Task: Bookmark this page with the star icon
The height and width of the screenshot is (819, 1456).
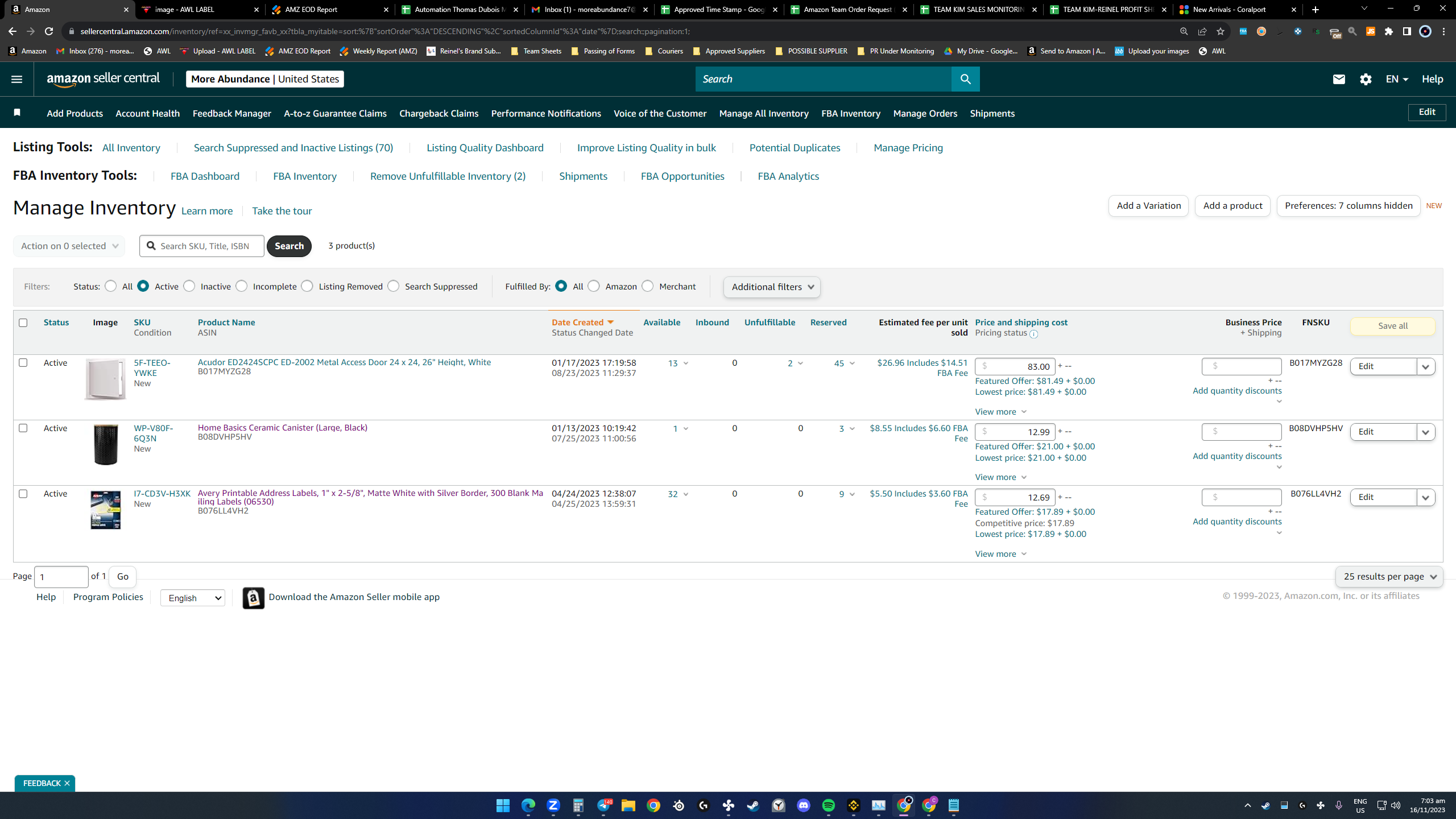Action: click(x=1220, y=31)
